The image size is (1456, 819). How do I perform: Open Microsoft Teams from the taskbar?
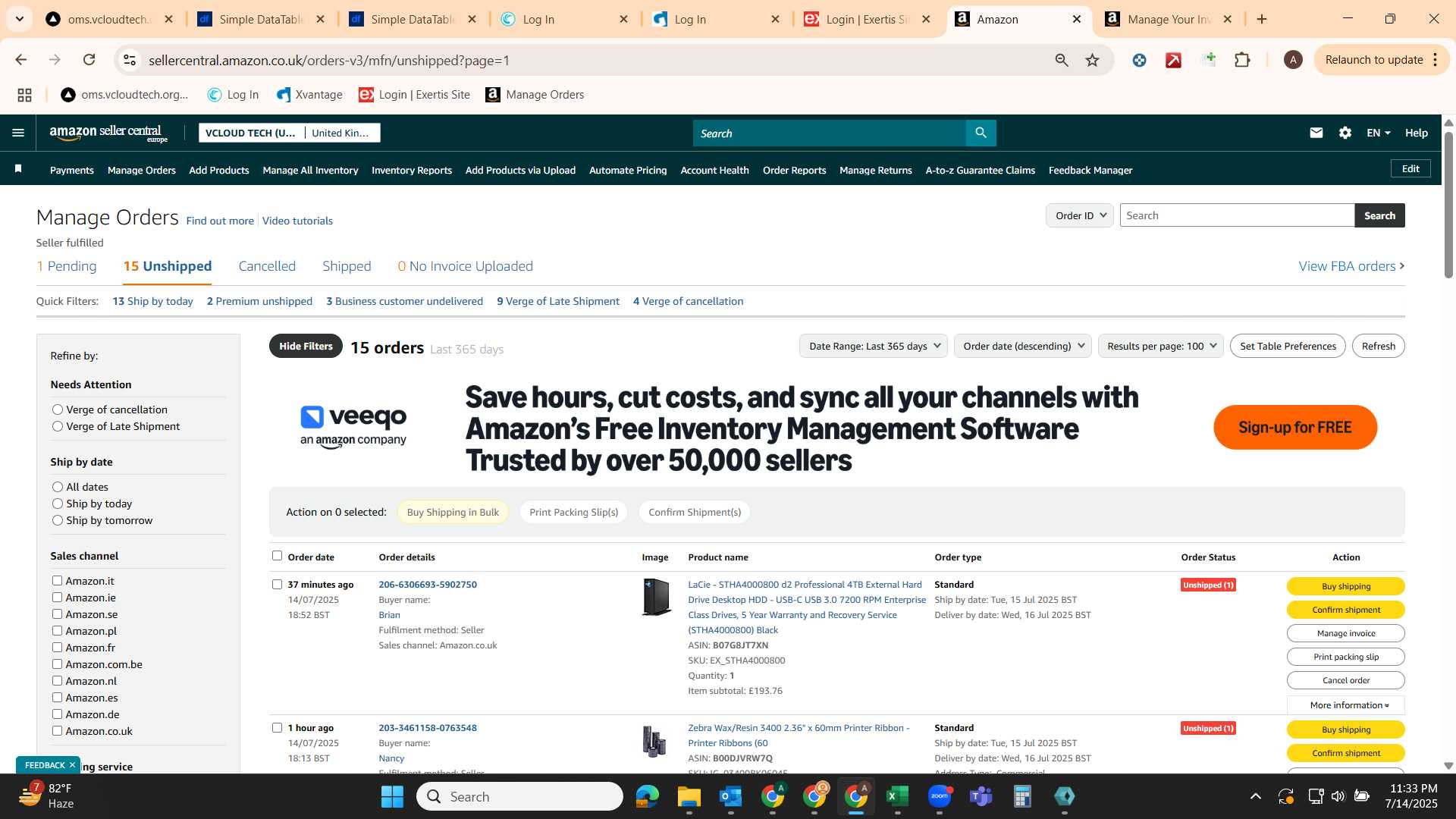(x=981, y=796)
